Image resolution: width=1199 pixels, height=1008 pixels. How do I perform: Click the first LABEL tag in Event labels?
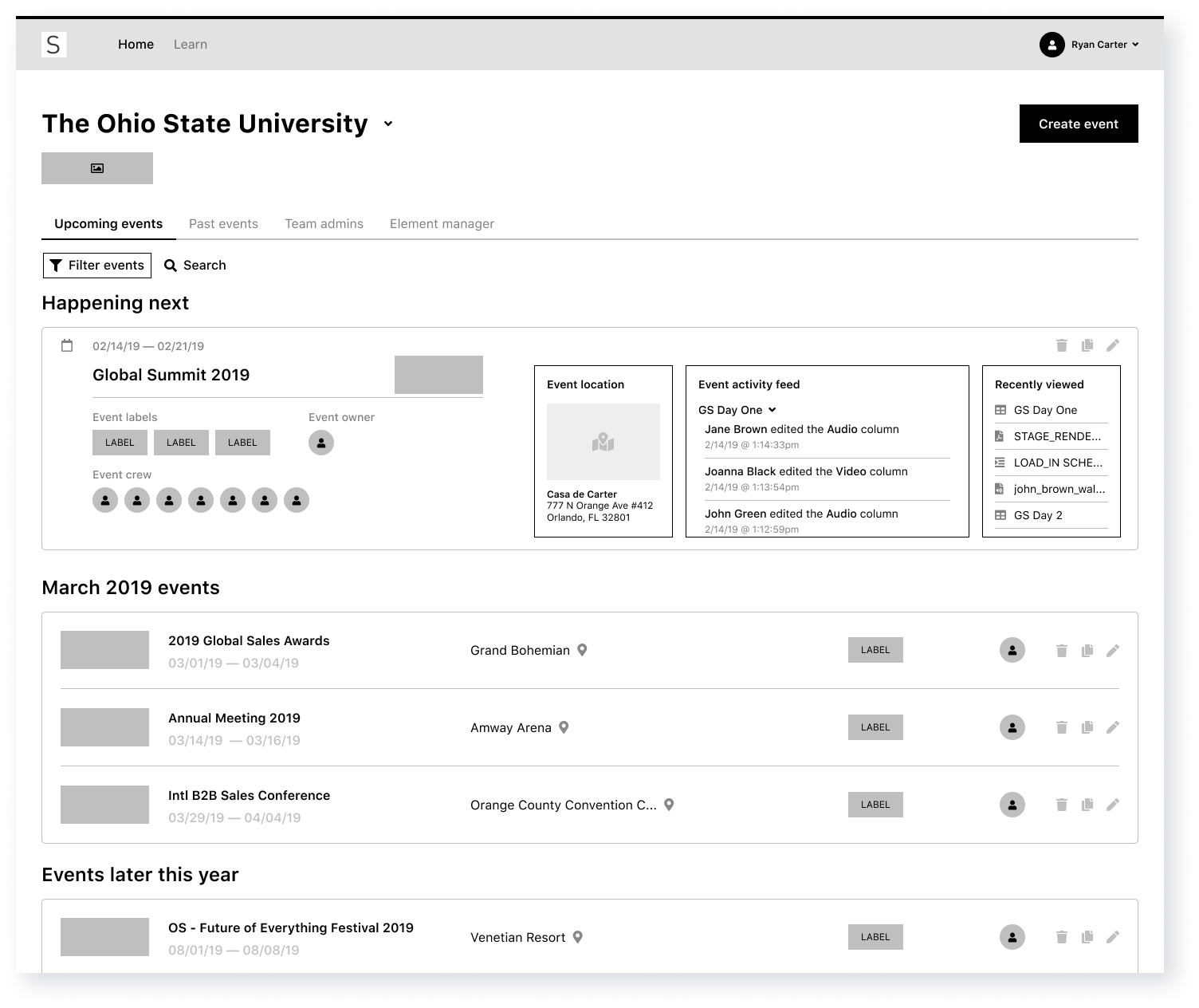pyautogui.click(x=120, y=443)
